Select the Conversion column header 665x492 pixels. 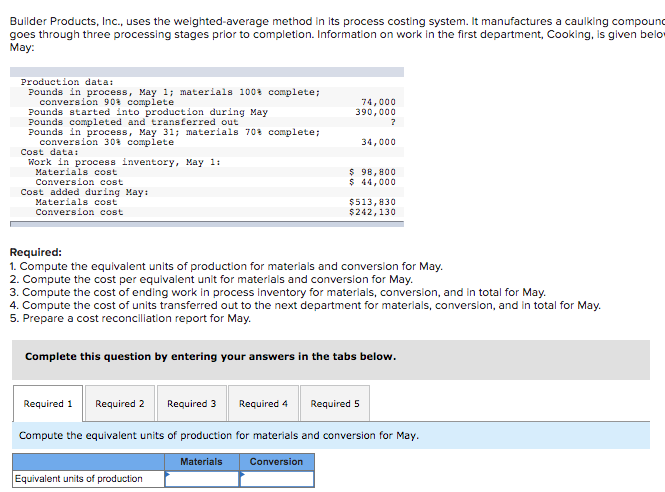[x=277, y=462]
